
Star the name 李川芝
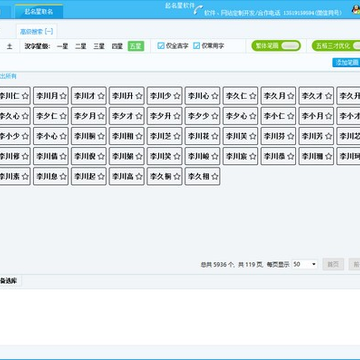[177, 136]
